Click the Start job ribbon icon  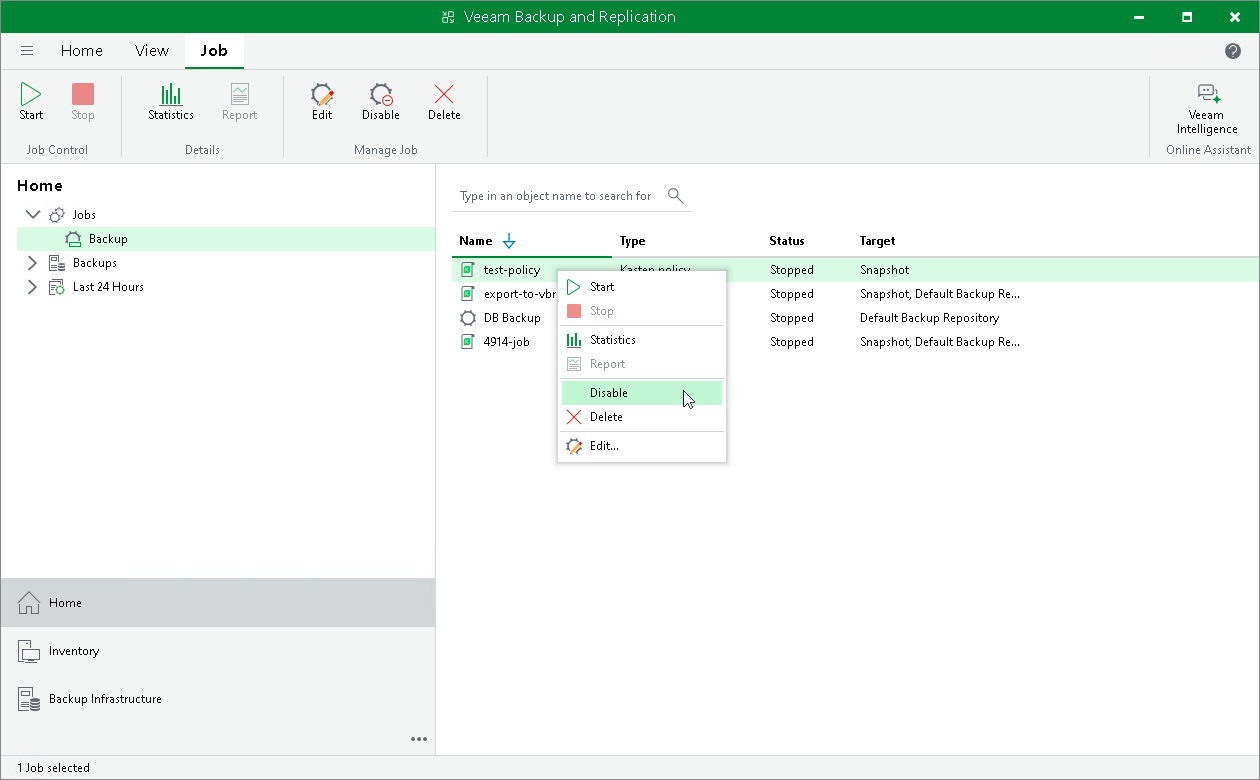[x=31, y=94]
